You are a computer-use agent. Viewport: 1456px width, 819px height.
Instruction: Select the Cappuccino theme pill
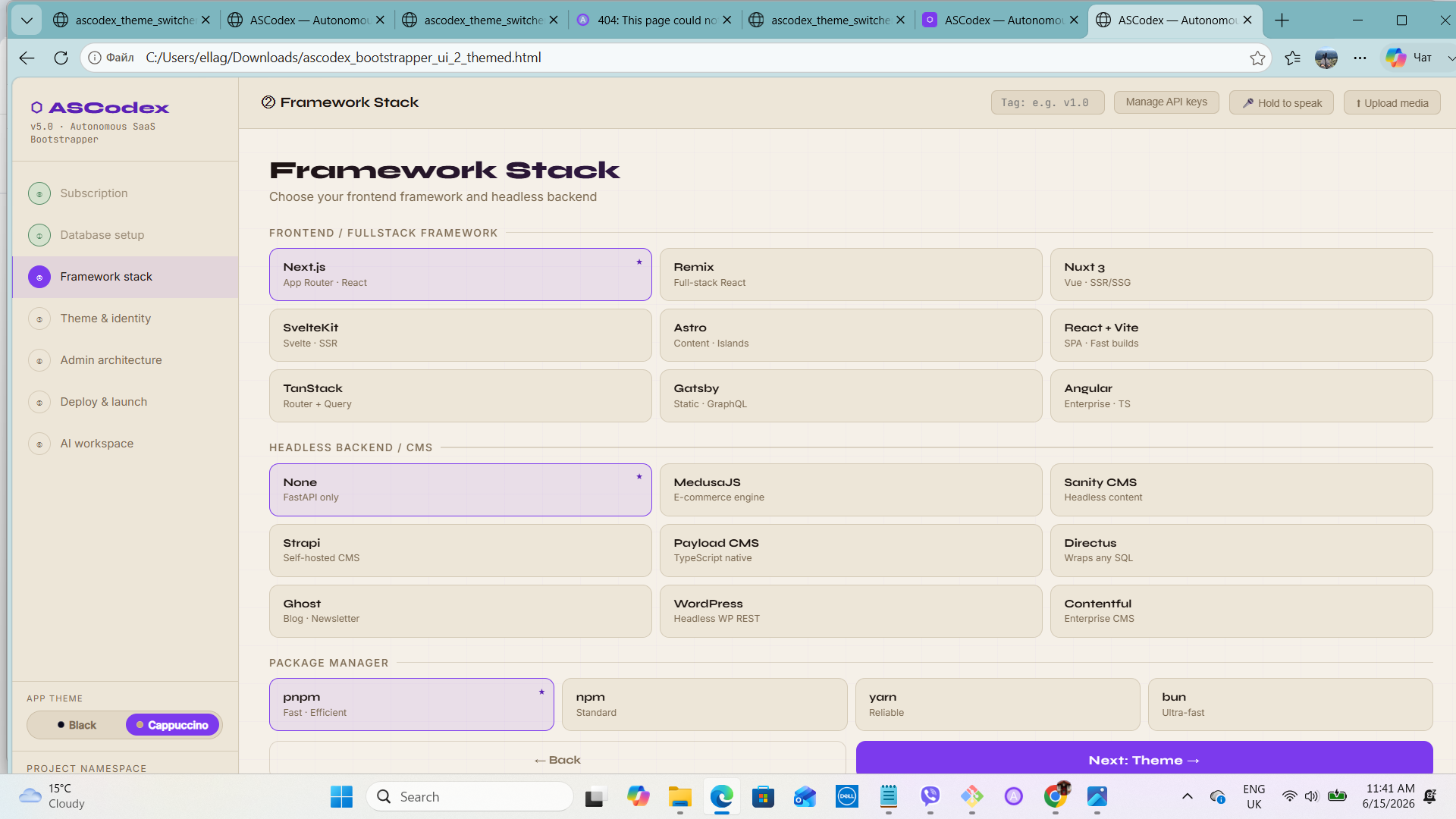[172, 725]
